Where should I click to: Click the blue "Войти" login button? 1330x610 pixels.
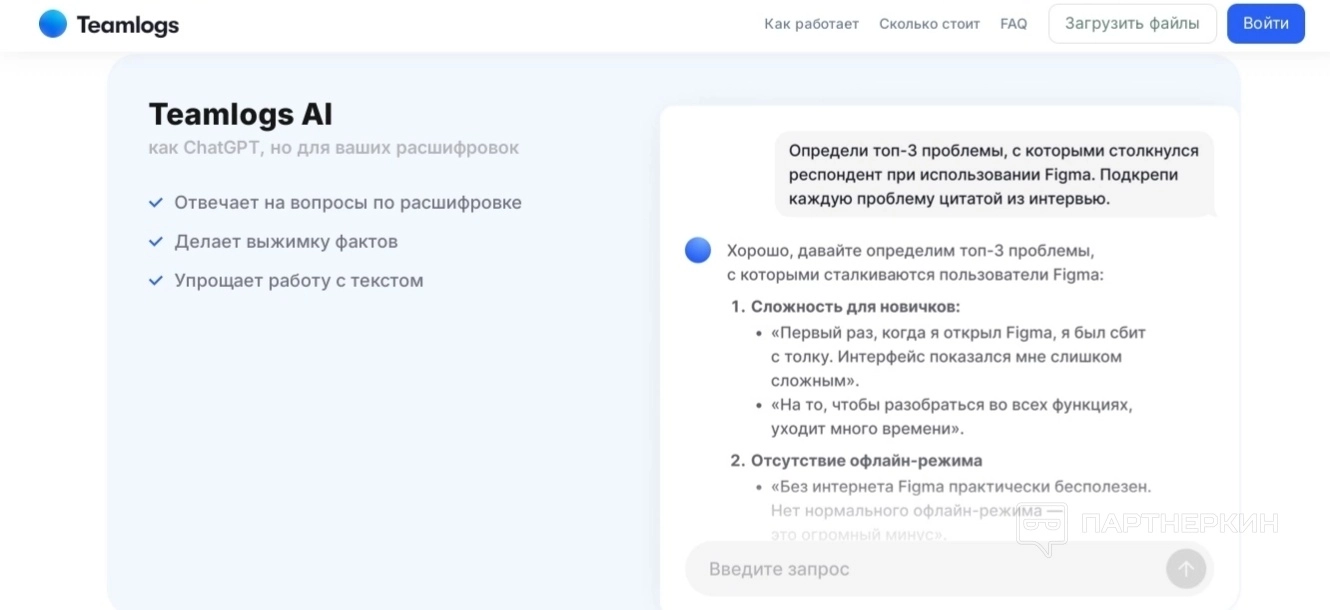point(1266,24)
